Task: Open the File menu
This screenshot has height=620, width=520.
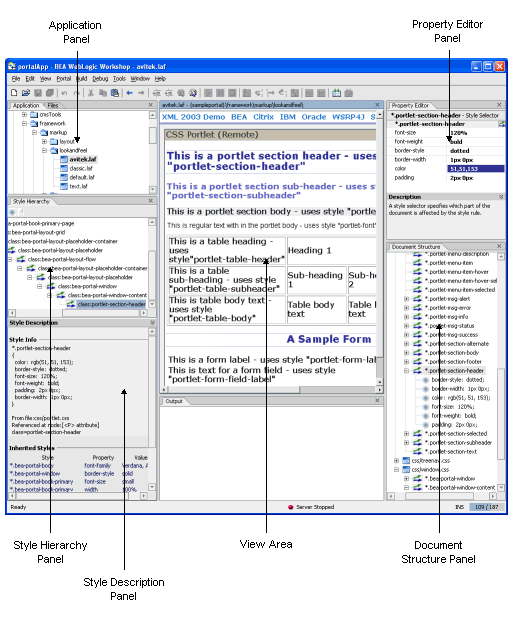Action: coord(16,79)
